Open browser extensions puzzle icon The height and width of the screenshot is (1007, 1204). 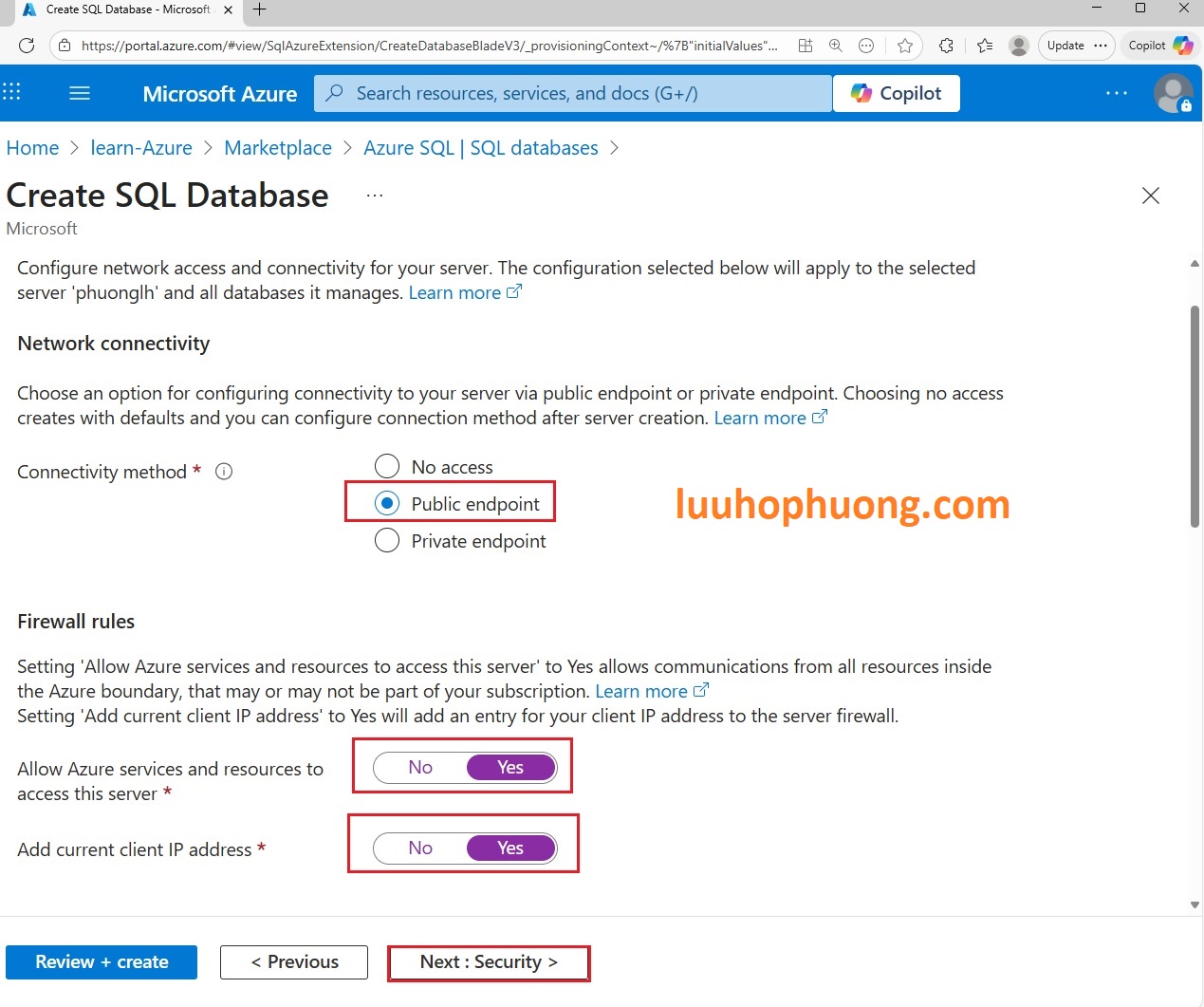946,46
